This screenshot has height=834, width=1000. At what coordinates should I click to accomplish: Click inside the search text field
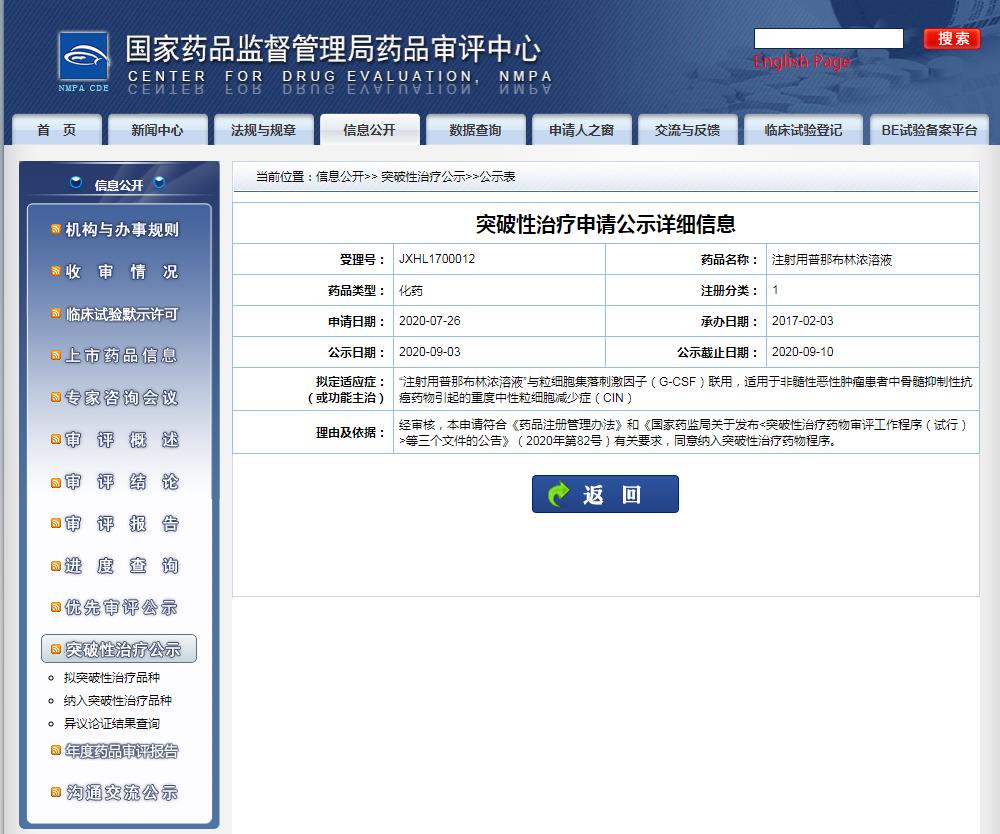tap(828, 39)
